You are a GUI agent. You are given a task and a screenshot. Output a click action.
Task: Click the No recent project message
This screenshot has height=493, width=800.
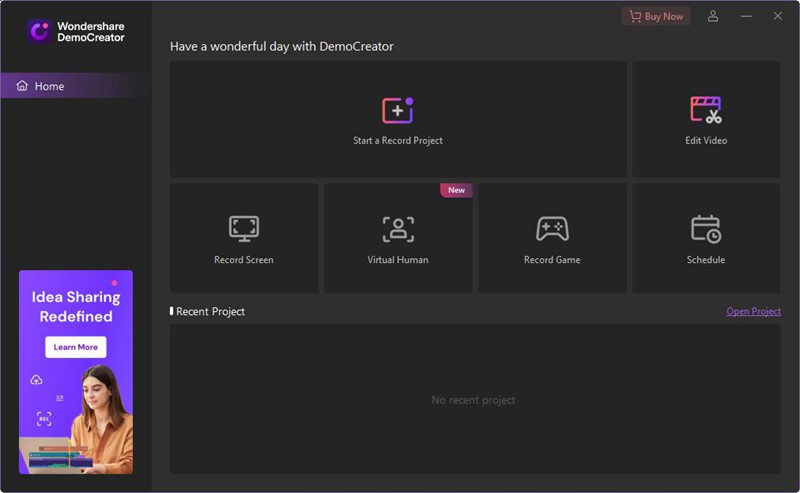[473, 400]
